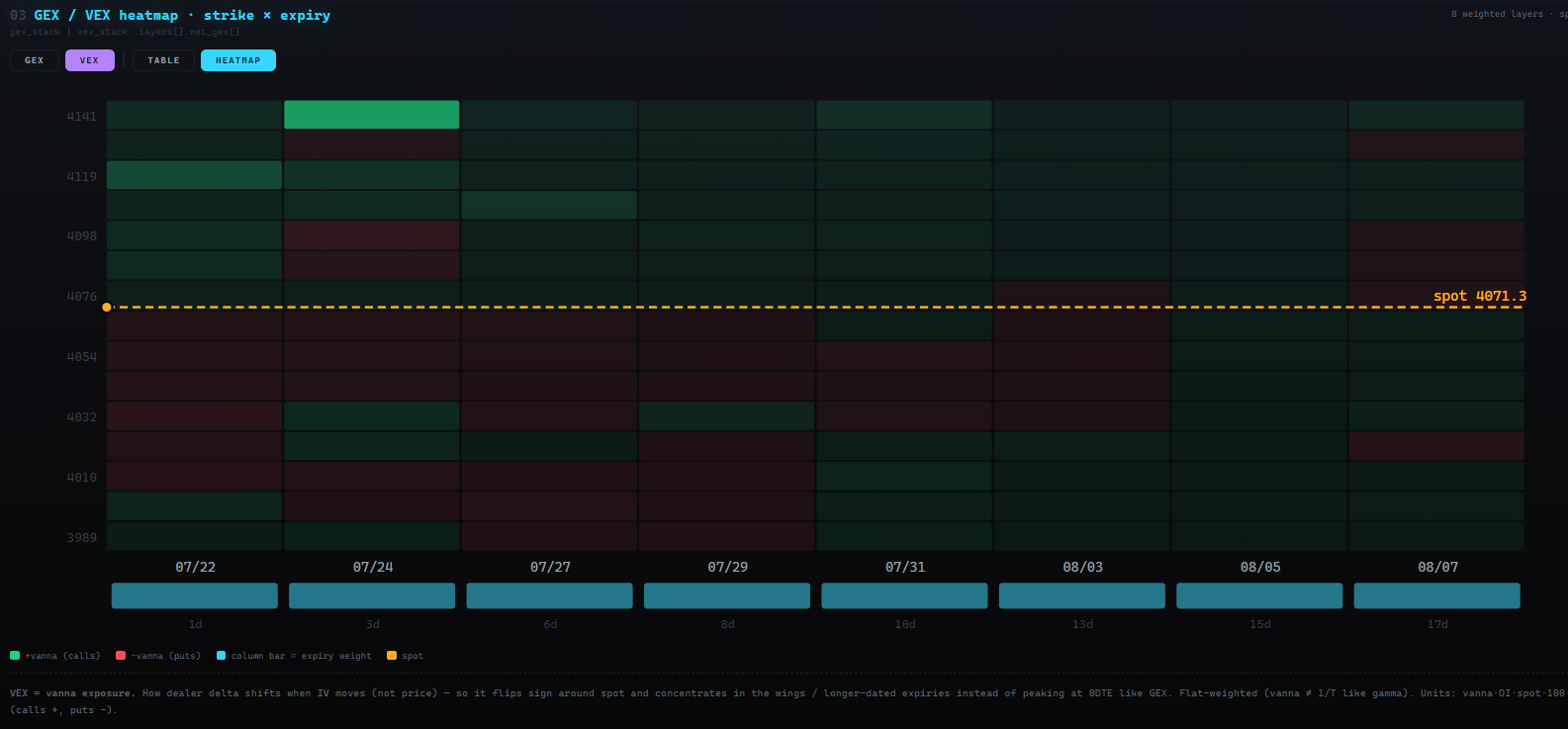
Task: Click the 4010 strike axis label
Action: (82, 477)
